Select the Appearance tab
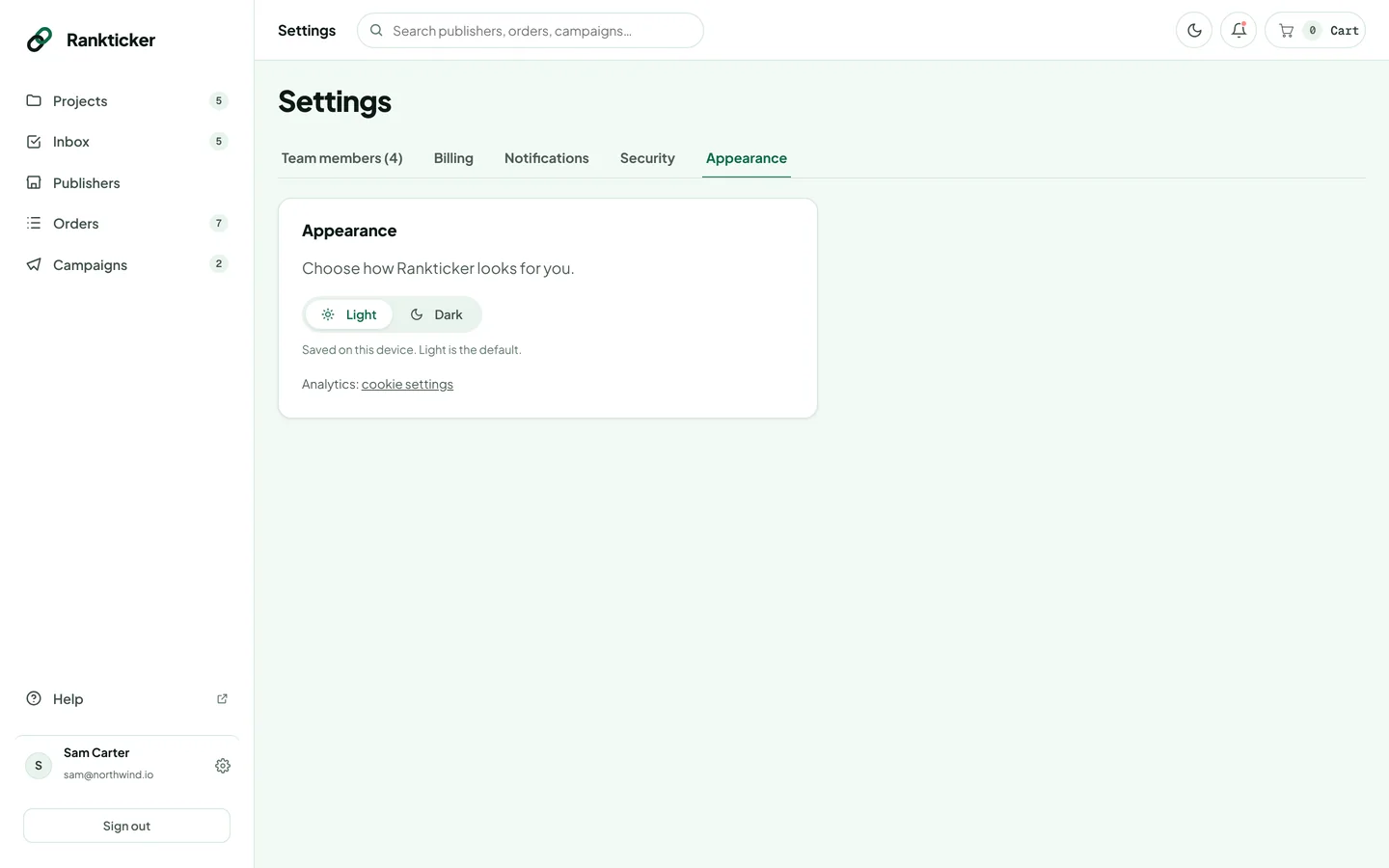Screen dimensions: 1389x868 pyautogui.click(x=747, y=158)
